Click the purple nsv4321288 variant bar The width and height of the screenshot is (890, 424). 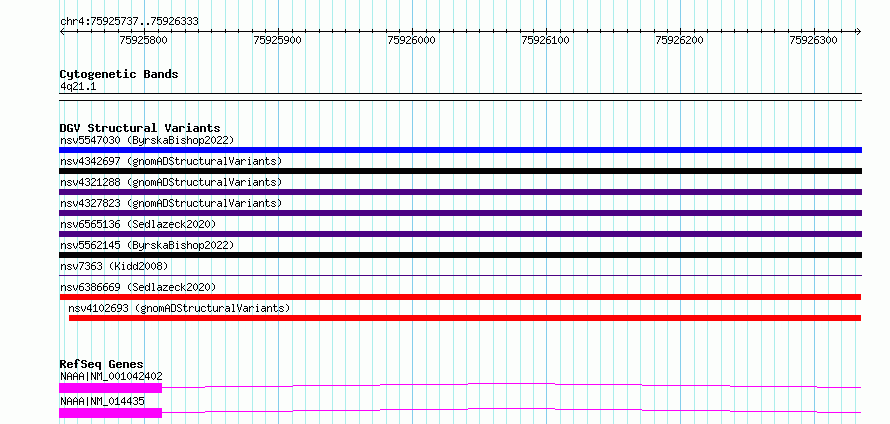point(460,192)
